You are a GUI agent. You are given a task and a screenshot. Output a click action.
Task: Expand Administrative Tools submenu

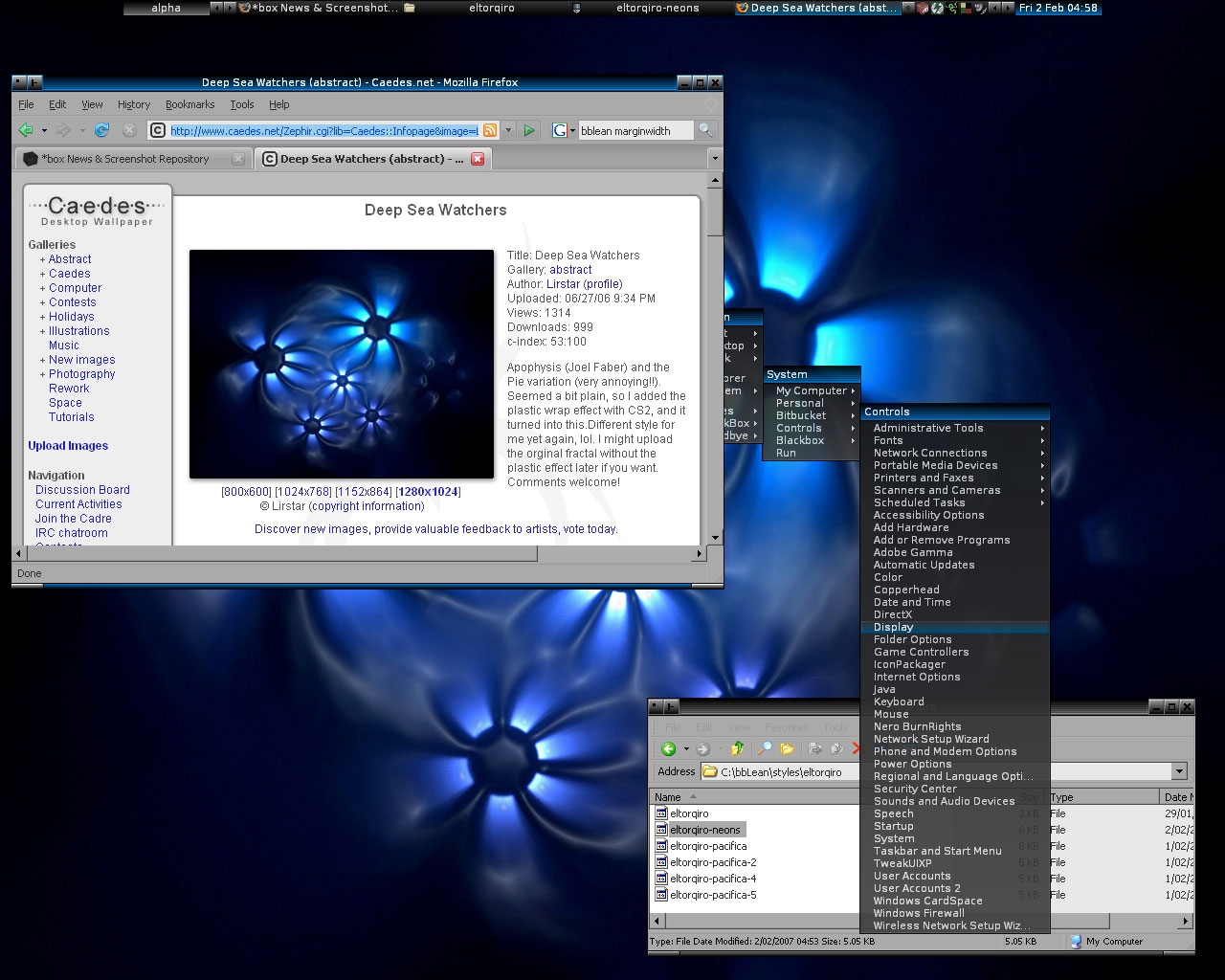954,428
